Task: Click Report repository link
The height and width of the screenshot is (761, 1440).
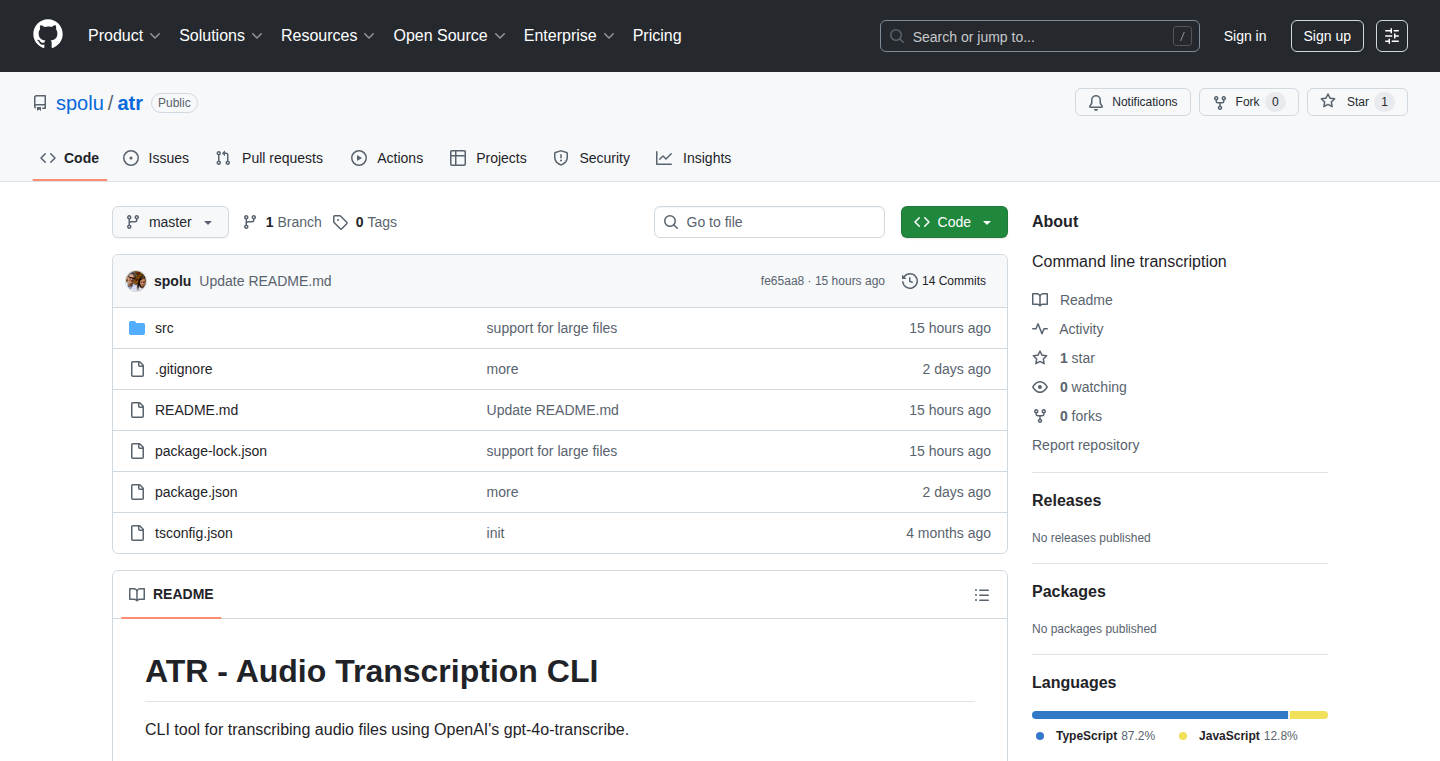Action: pyautogui.click(x=1085, y=445)
